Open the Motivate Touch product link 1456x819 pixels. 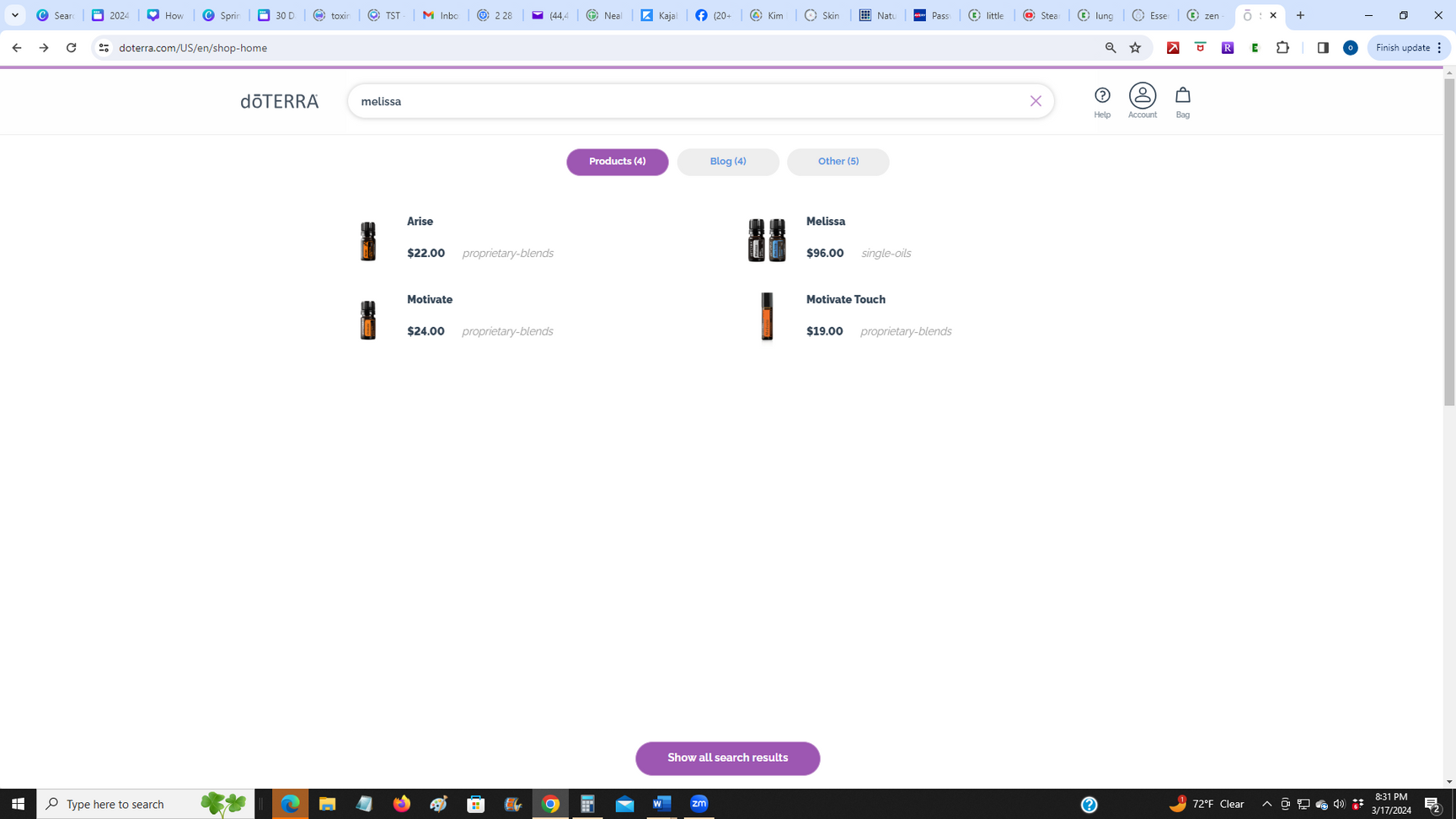click(846, 300)
